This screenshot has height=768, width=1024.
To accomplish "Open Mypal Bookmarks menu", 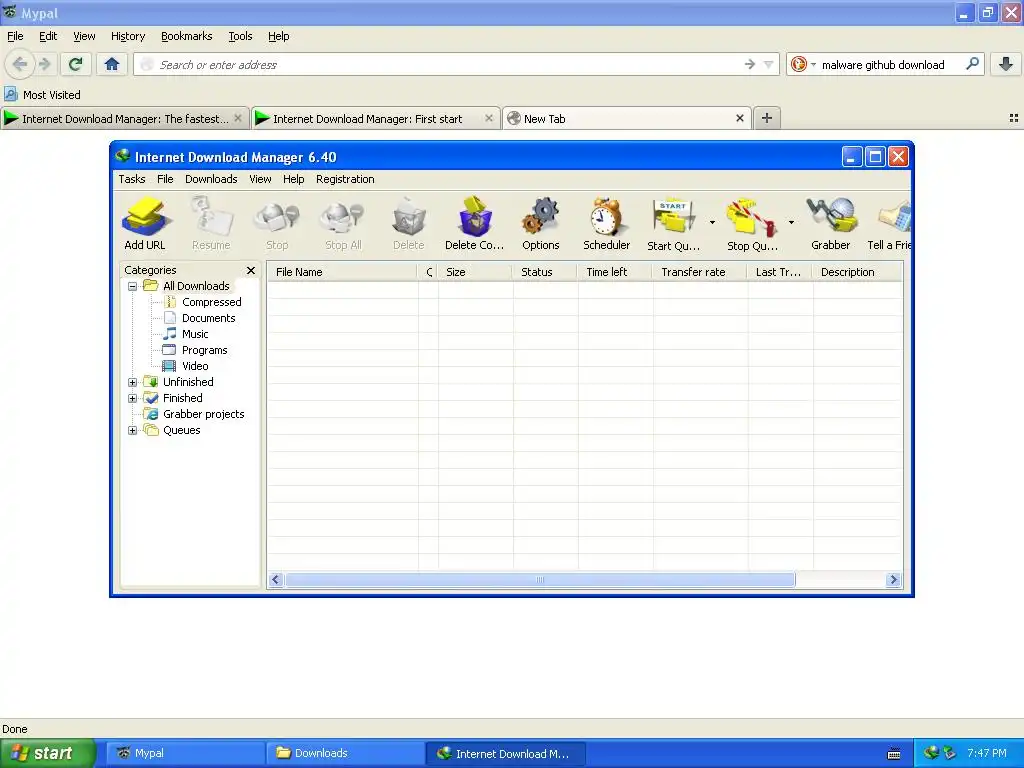I will [x=187, y=36].
